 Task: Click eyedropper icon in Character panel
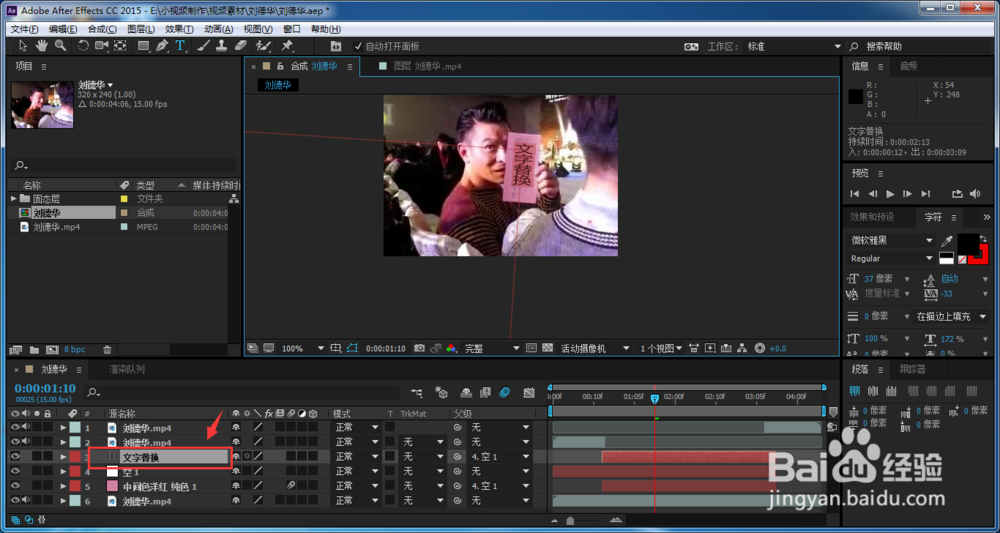tap(947, 241)
